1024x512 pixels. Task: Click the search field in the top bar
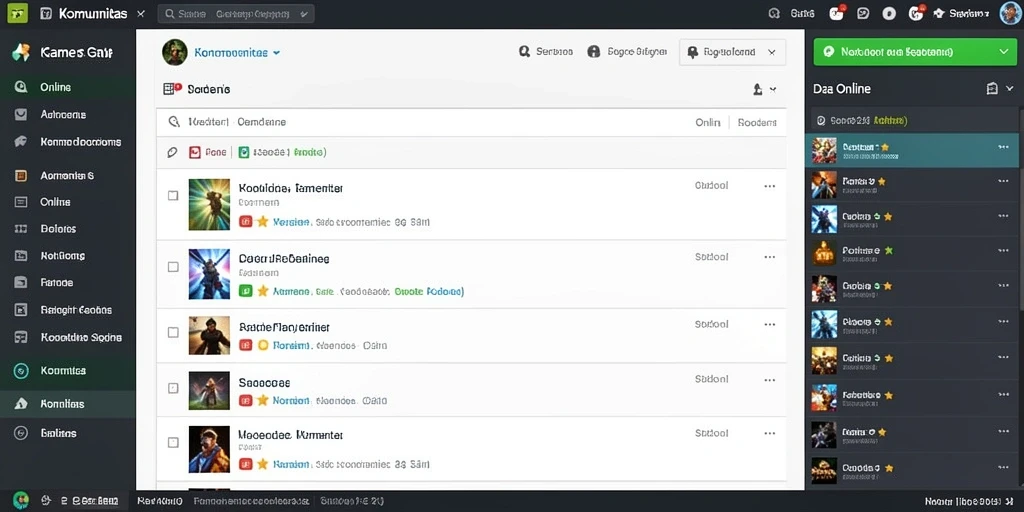236,14
